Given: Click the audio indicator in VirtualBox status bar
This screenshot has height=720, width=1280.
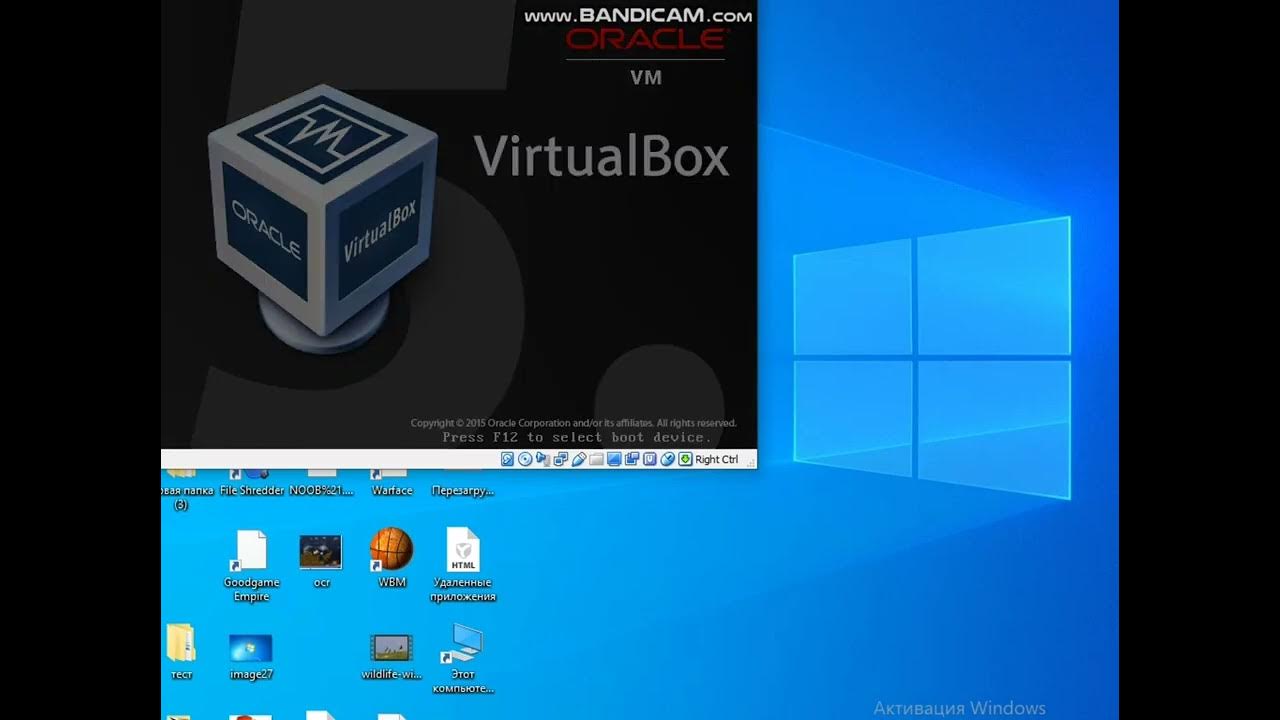Looking at the screenshot, I should coord(543,459).
